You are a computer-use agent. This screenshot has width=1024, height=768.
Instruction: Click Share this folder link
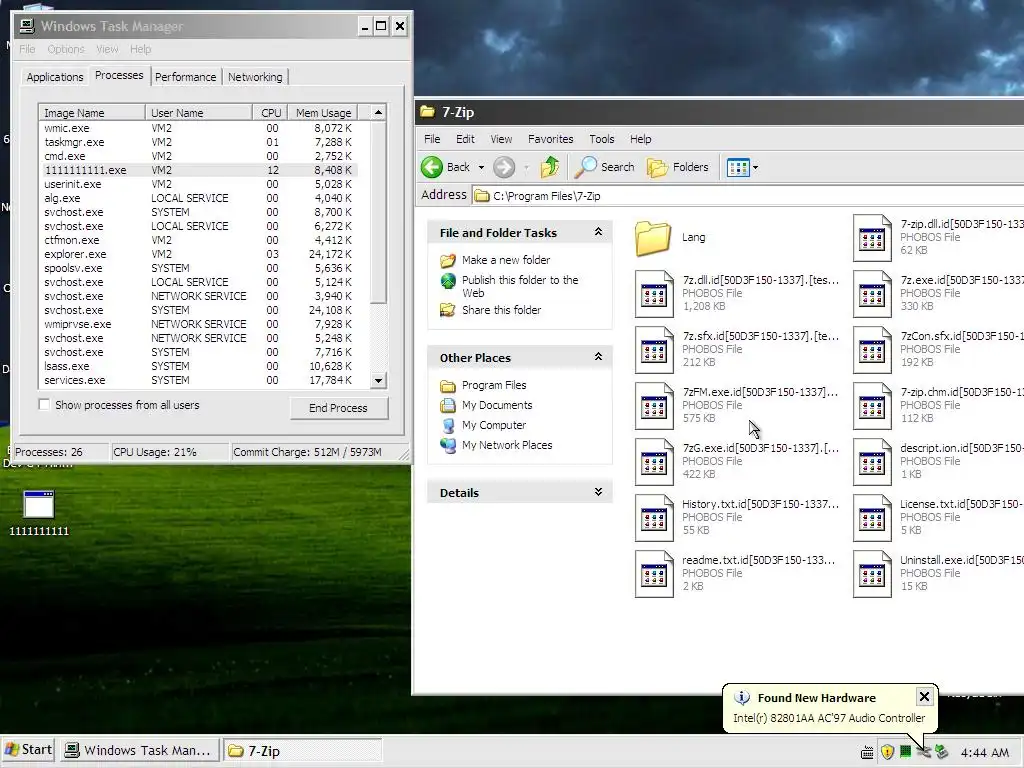click(x=502, y=310)
